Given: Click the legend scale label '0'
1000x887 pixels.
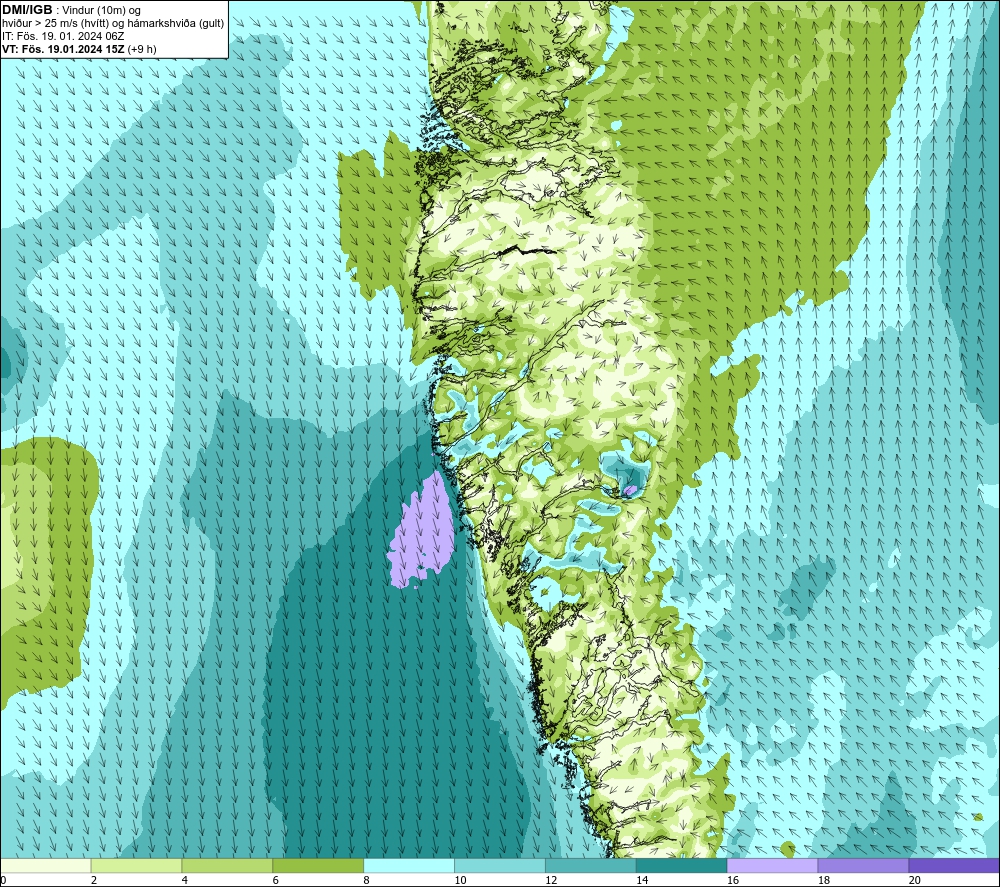Looking at the screenshot, I should (x=3, y=880).
